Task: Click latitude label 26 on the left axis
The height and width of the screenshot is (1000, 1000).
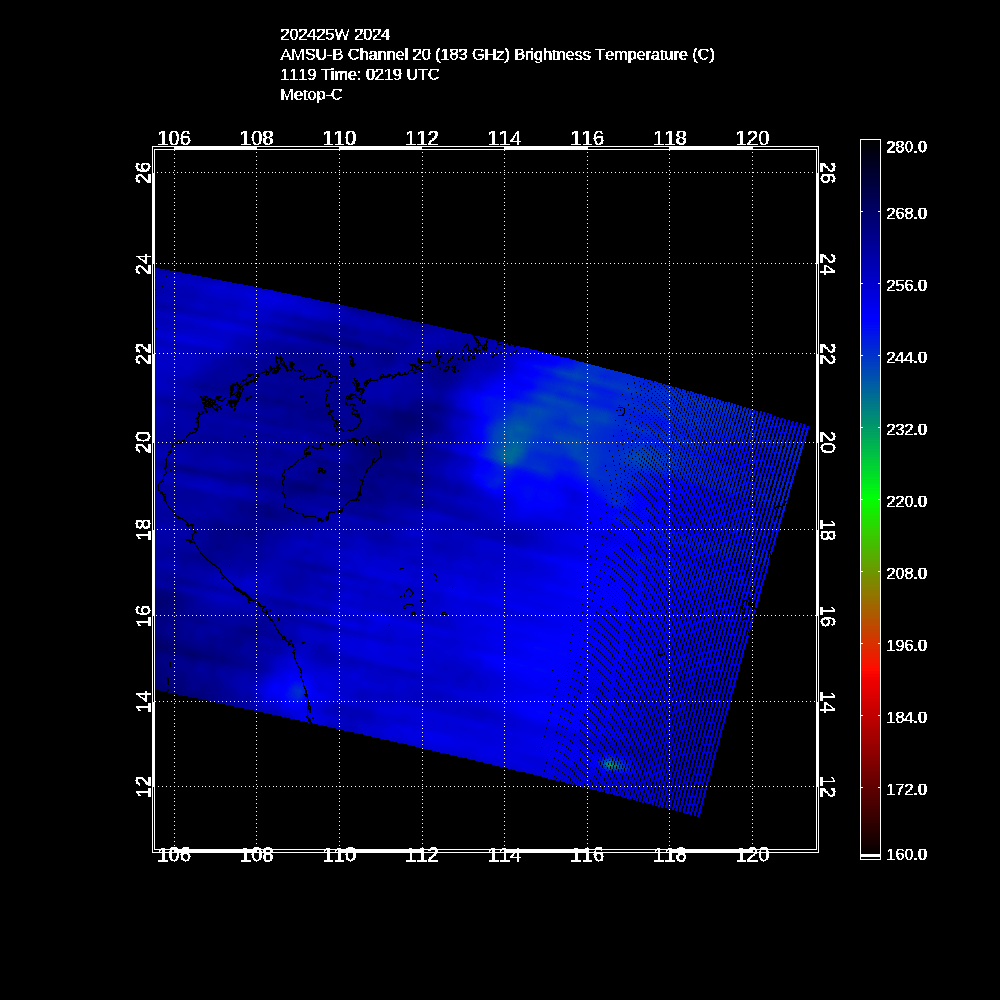Action: (143, 173)
